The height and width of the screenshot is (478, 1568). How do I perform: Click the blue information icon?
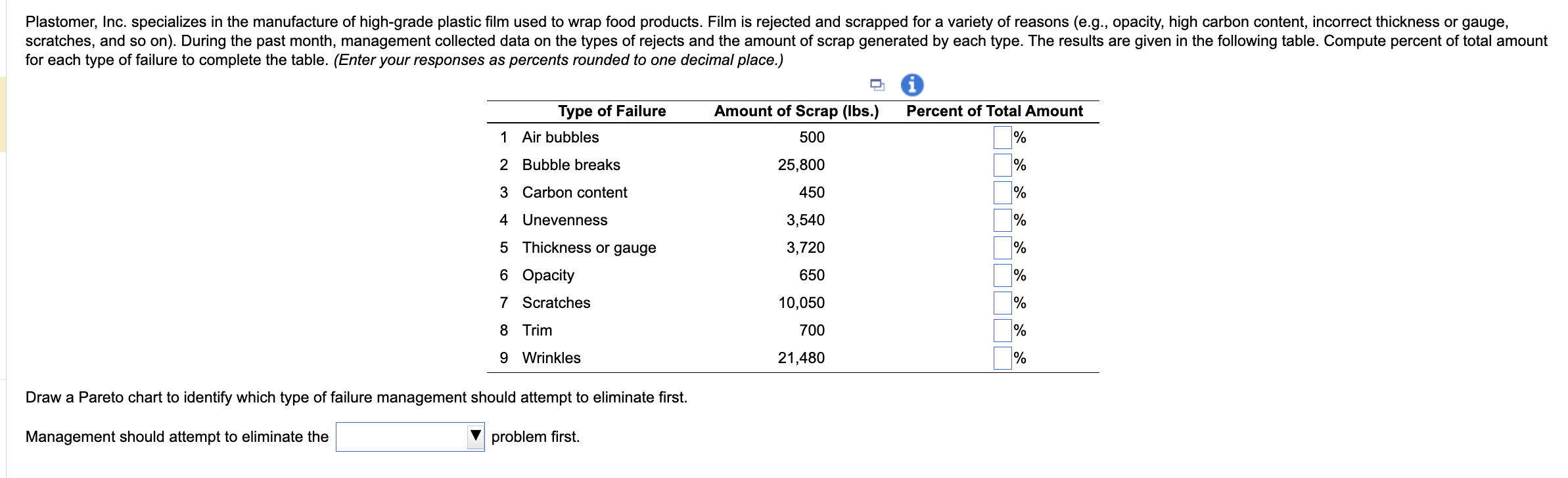point(911,84)
